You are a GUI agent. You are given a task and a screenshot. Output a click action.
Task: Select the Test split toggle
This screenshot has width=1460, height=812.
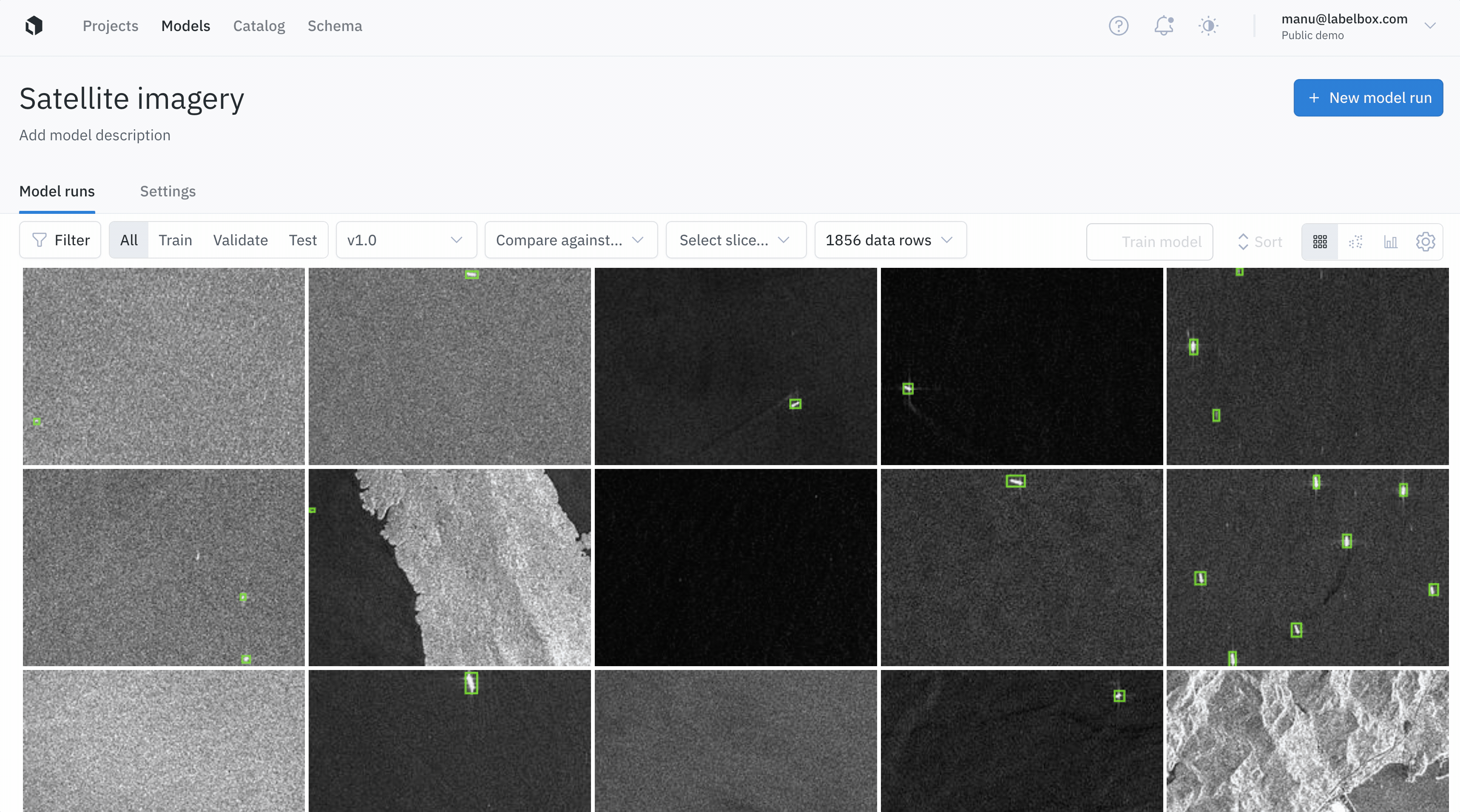(303, 240)
